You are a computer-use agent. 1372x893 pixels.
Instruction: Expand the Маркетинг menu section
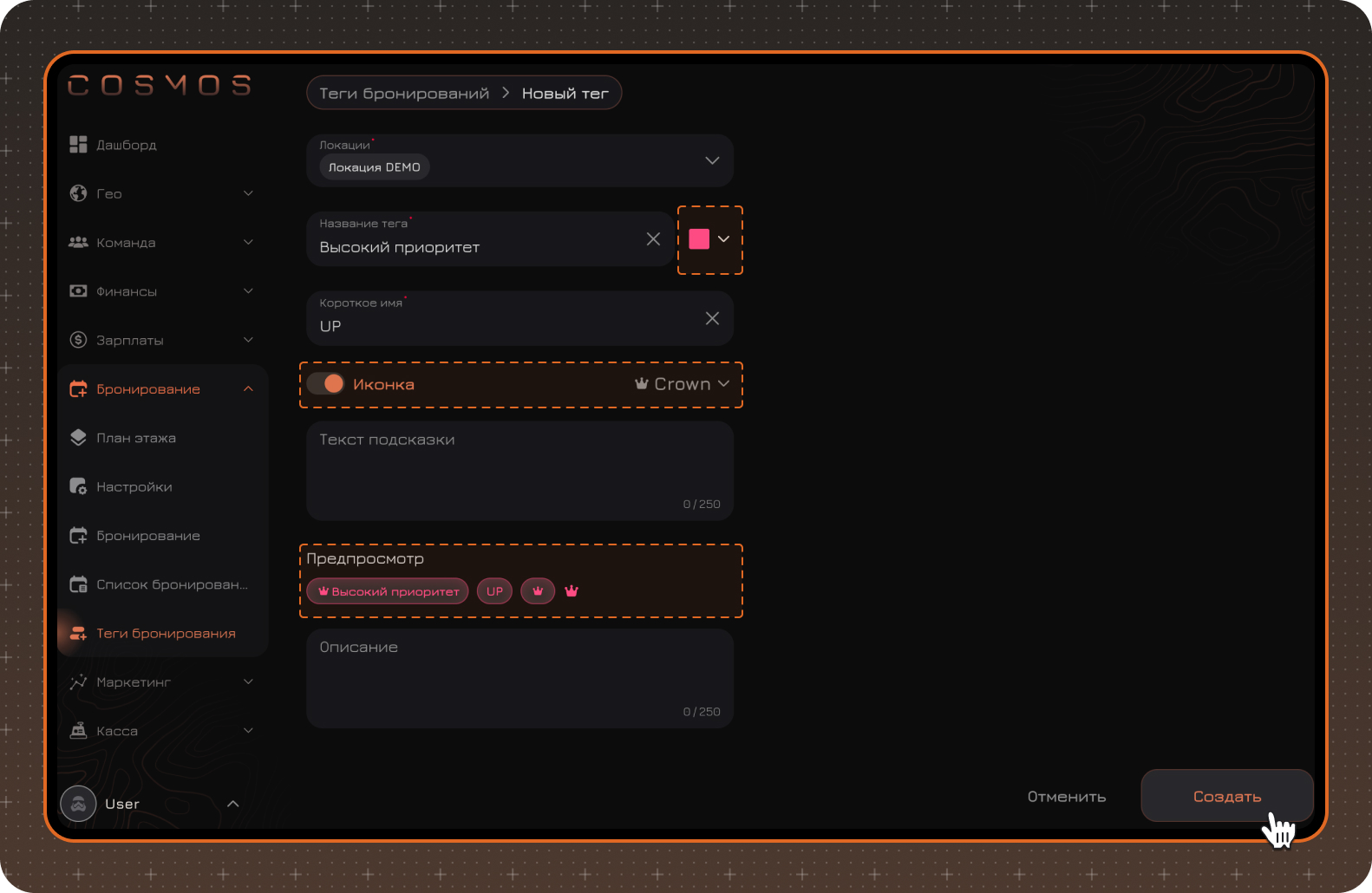tap(248, 682)
